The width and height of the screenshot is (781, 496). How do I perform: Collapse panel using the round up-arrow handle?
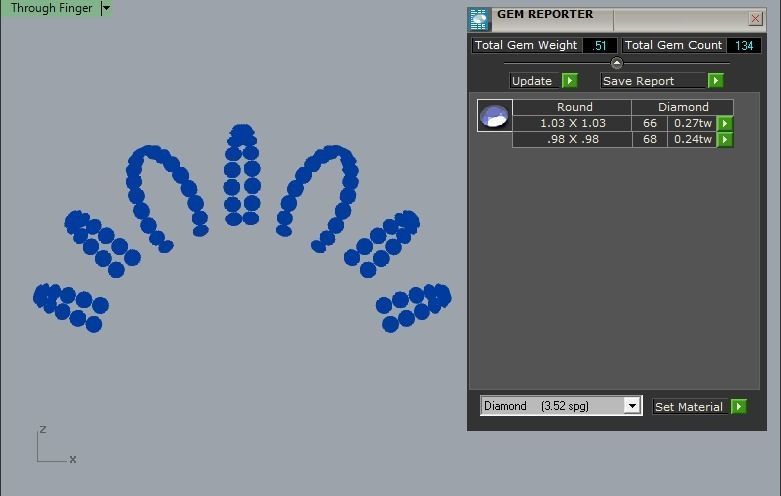point(617,63)
